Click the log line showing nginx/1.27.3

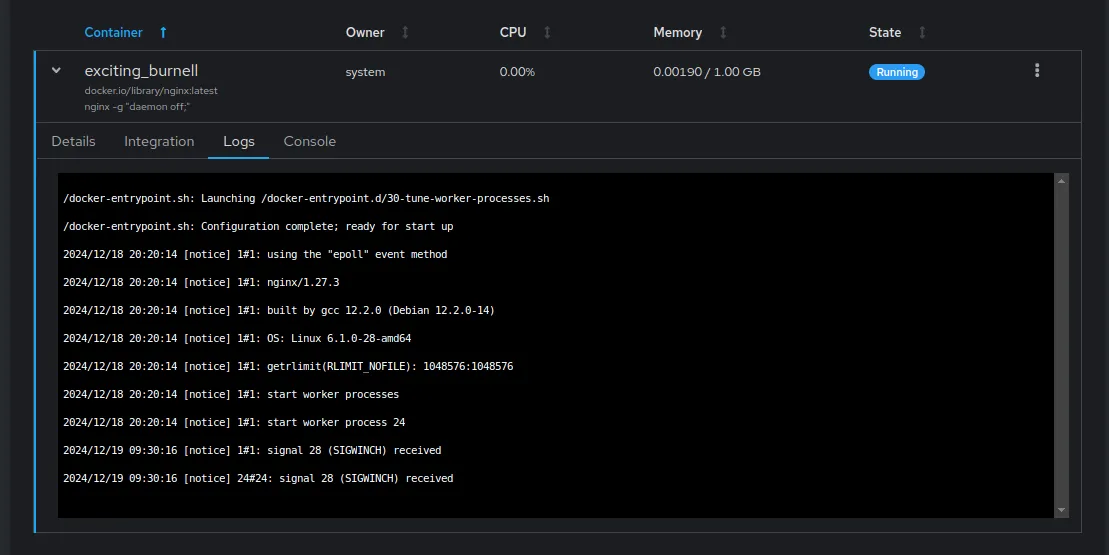[x=201, y=282]
